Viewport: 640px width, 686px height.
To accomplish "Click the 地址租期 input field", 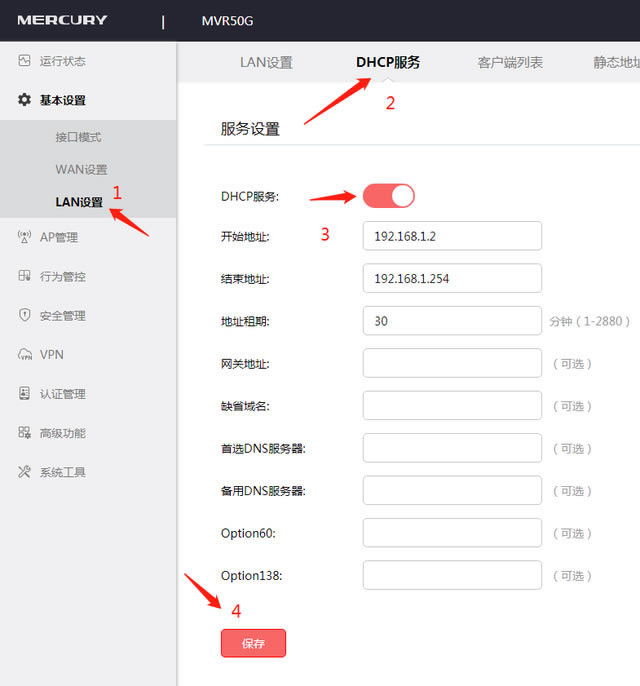I will pyautogui.click(x=452, y=321).
